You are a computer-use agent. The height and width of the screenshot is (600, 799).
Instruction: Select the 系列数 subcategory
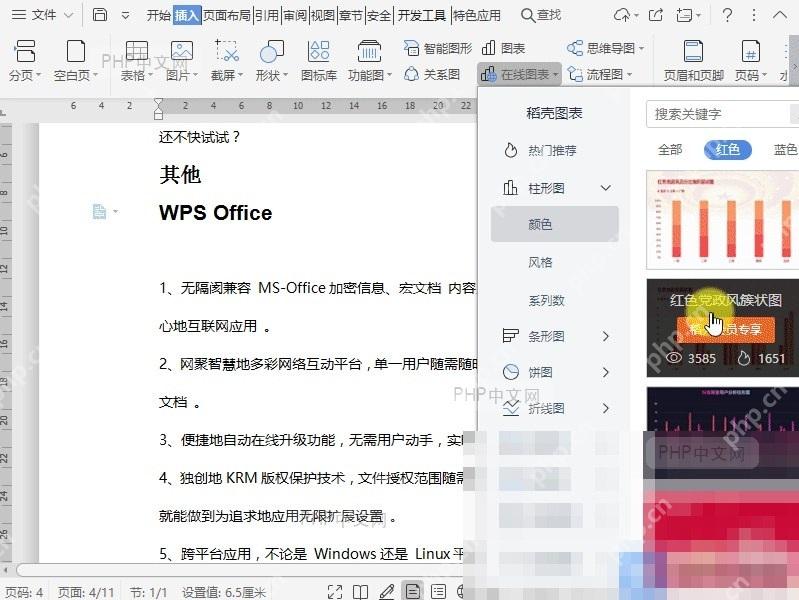(x=546, y=300)
